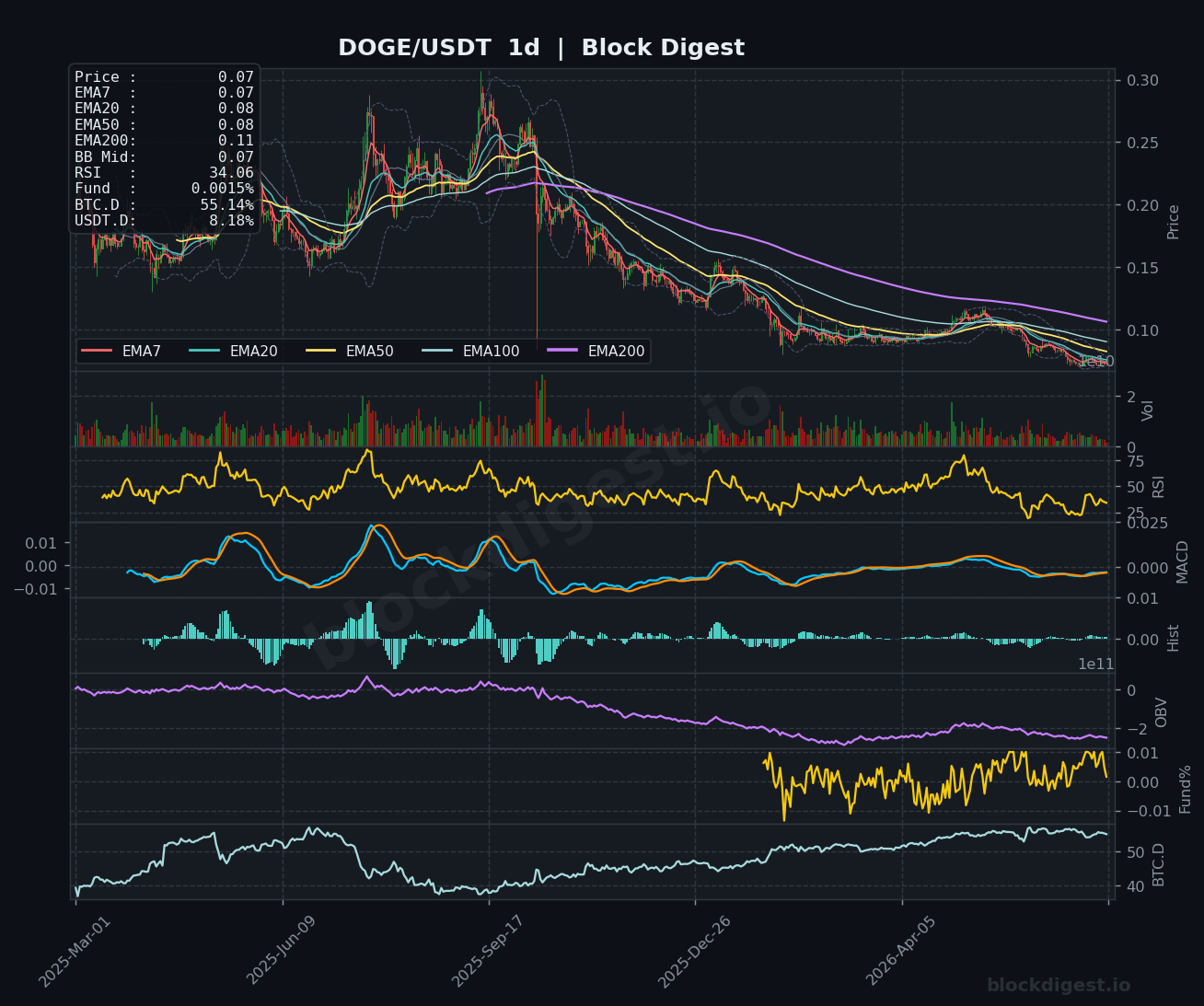Click the purple EMA200 legend line swatch

pos(562,351)
